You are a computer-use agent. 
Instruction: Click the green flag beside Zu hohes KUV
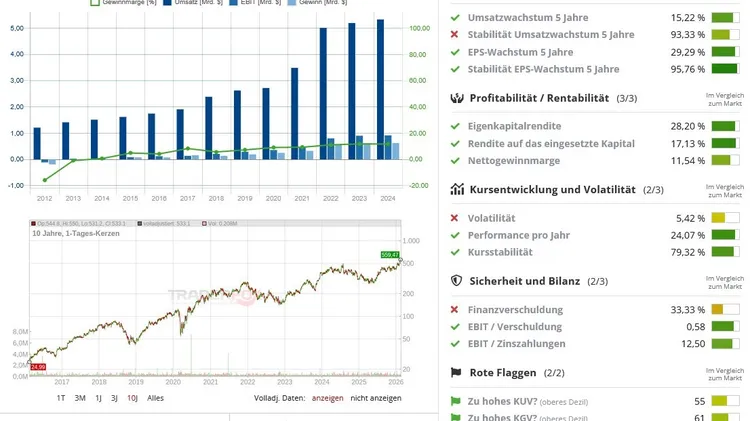point(455,401)
